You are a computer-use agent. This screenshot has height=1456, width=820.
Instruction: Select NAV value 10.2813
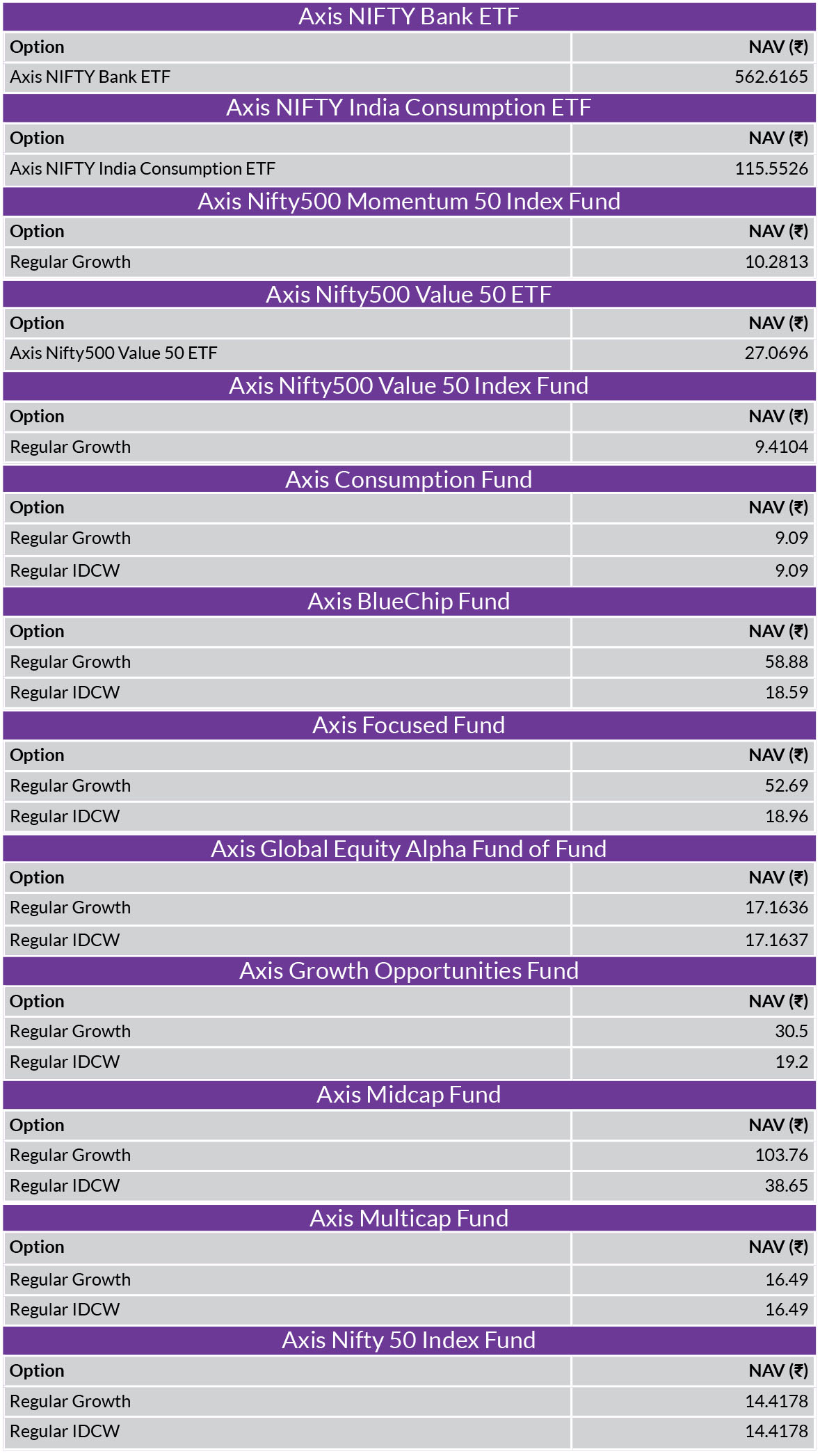pyautogui.click(x=776, y=262)
